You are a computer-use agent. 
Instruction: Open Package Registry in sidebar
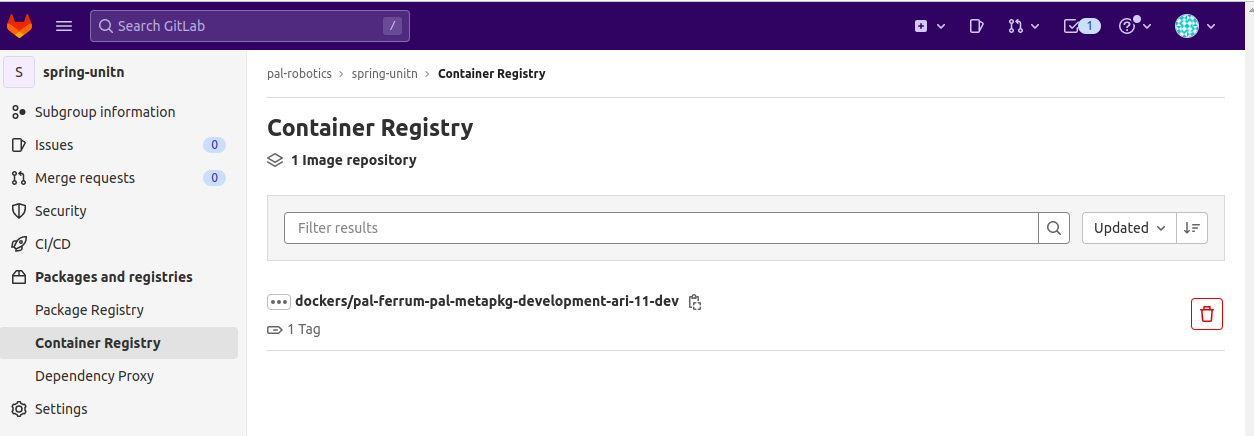(x=89, y=310)
